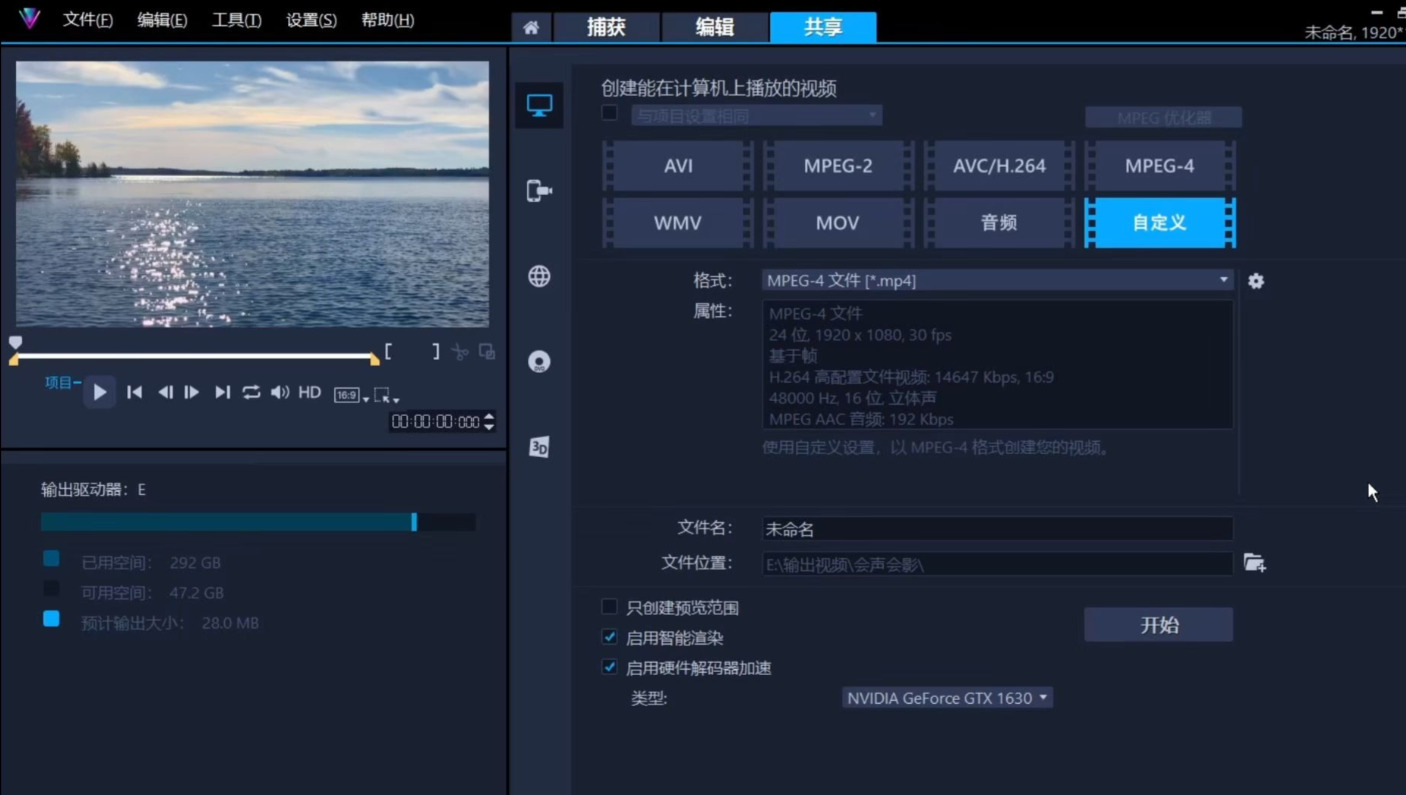The width and height of the screenshot is (1406, 795).
Task: Open the 文件(F) menu
Action: click(88, 20)
